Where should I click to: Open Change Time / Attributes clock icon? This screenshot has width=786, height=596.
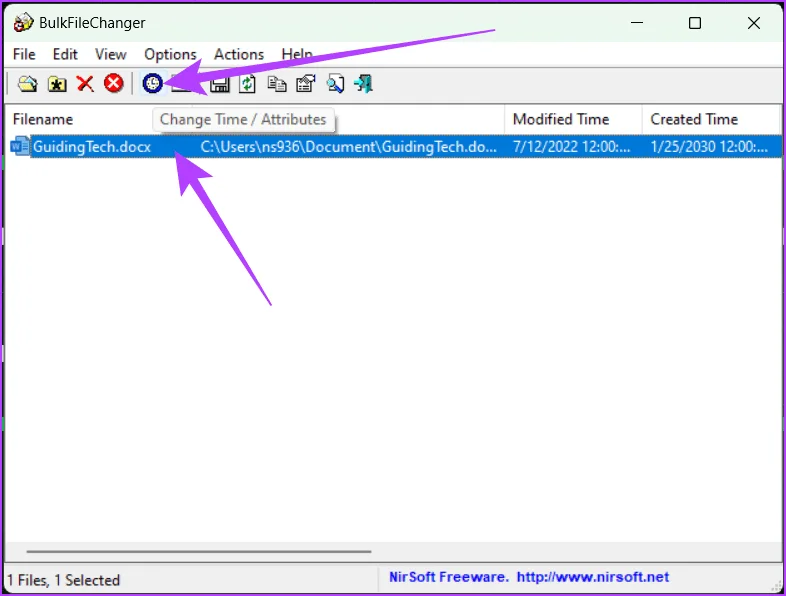pyautogui.click(x=152, y=83)
